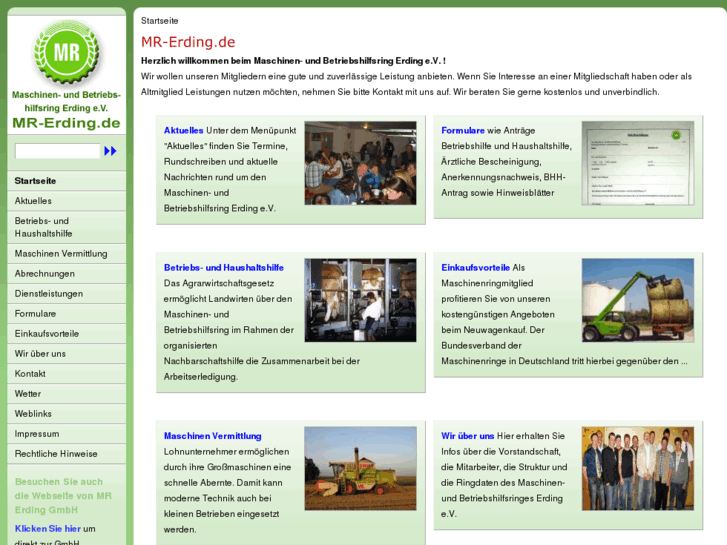The height and width of the screenshot is (545, 727).
Task: Open the combine harvester photo thumbnail
Action: (x=360, y=468)
